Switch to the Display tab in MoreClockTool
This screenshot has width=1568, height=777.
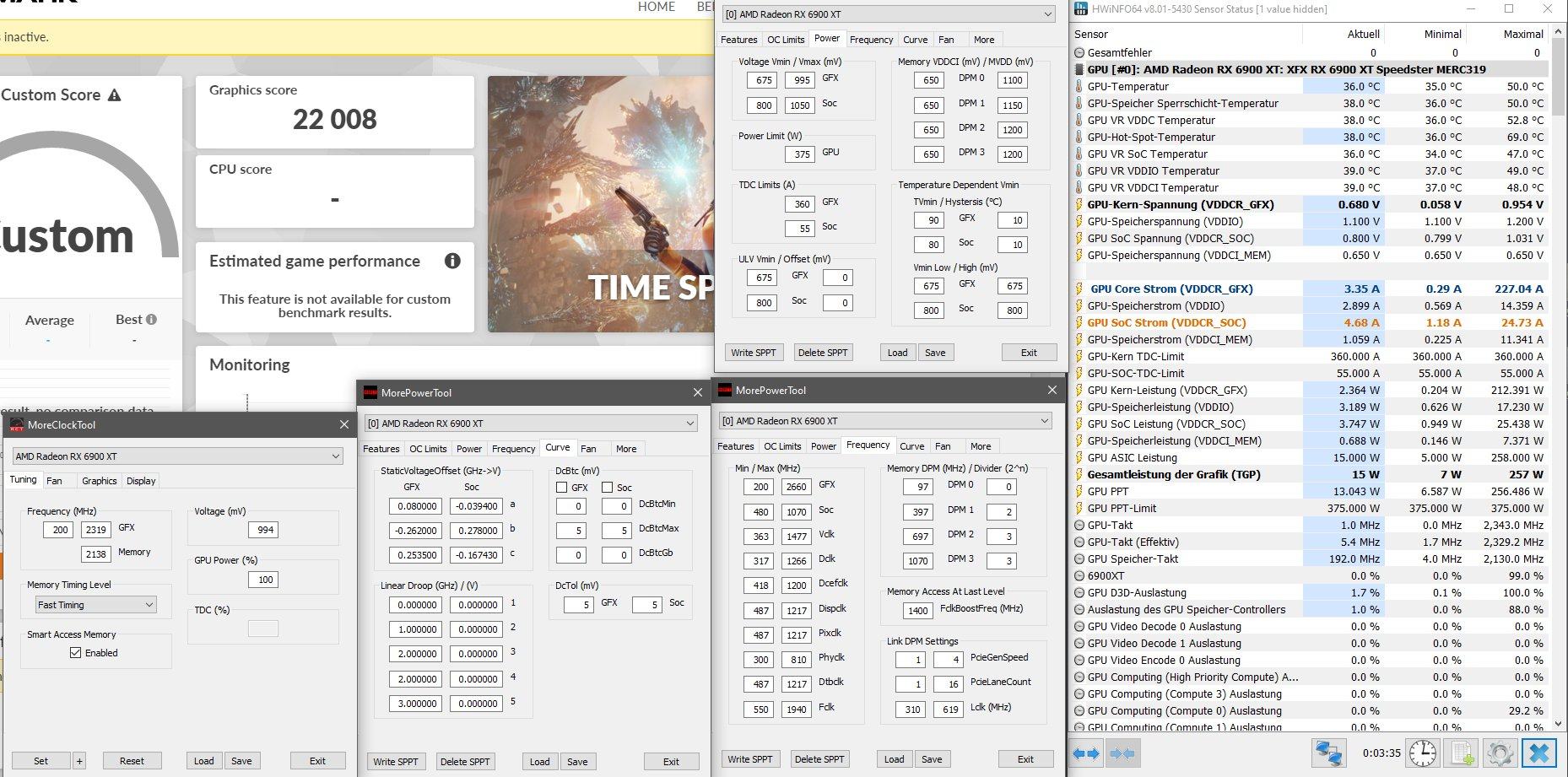[141, 481]
